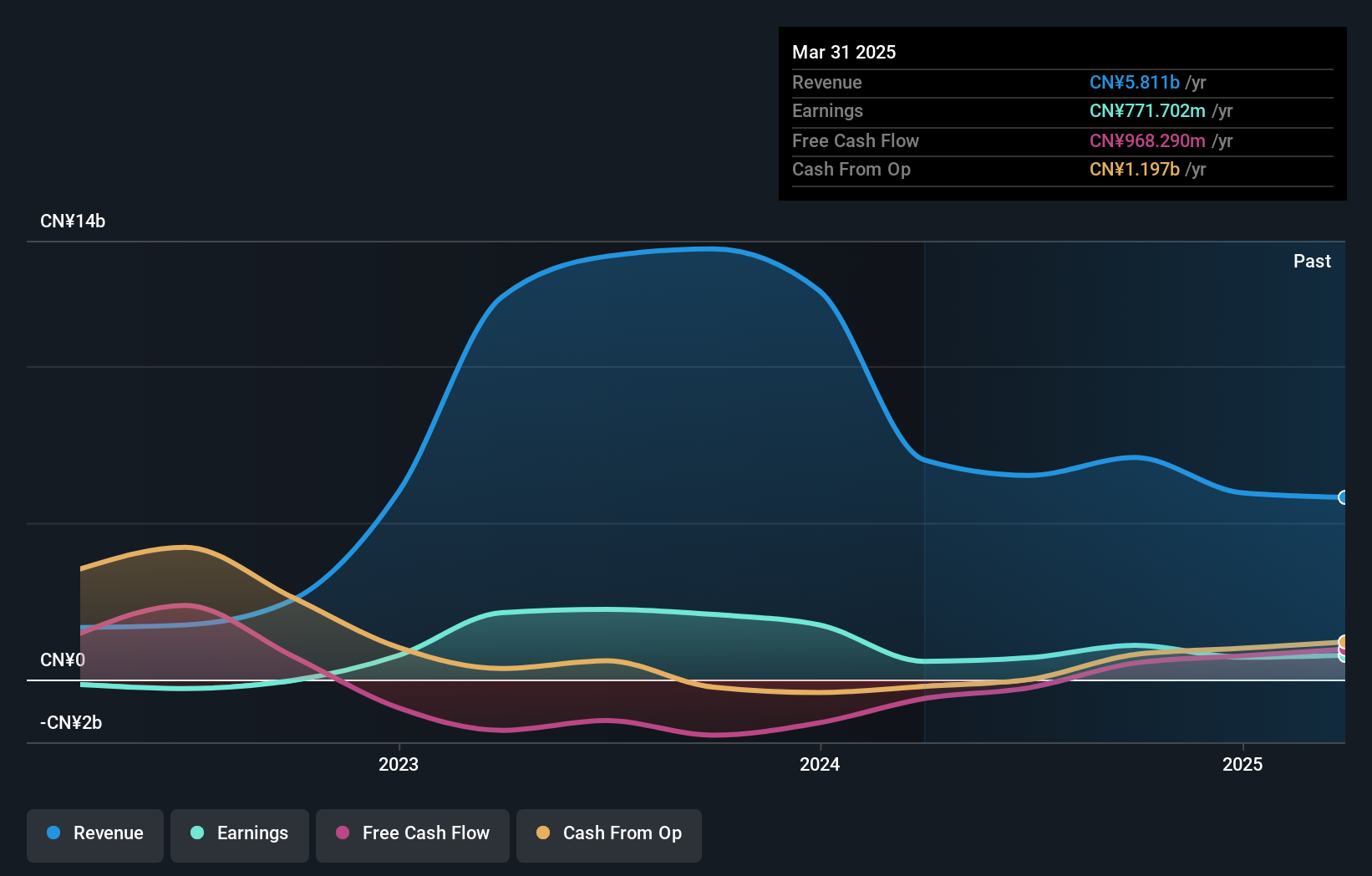Click the Earnings row label in tooltip

[827, 111]
